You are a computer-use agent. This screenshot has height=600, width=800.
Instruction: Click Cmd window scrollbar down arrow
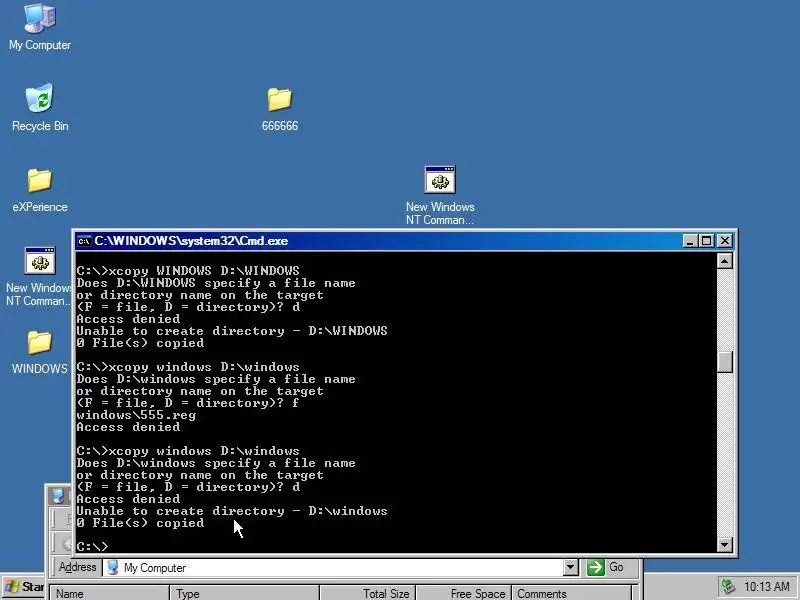tap(724, 544)
